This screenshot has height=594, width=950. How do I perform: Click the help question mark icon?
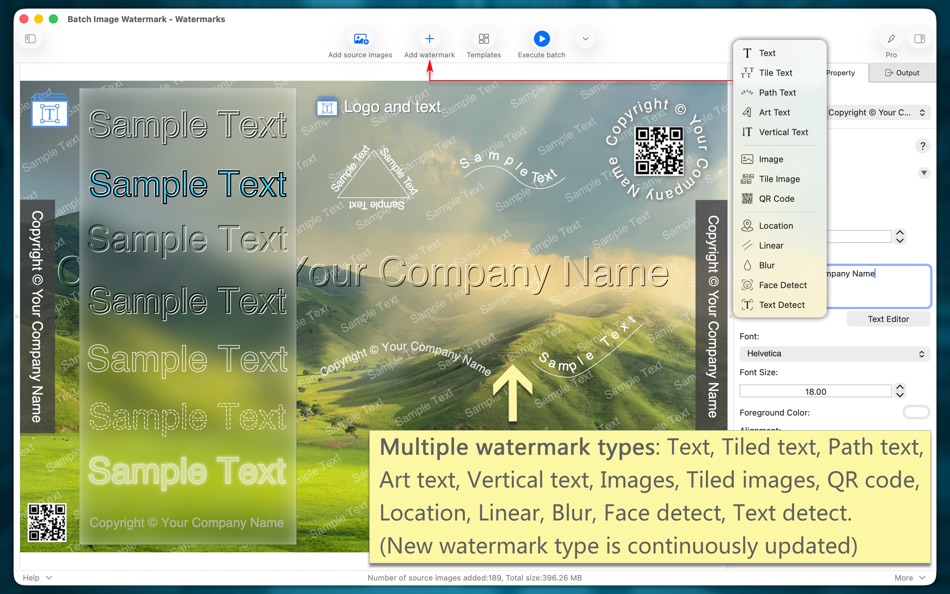pyautogui.click(x=922, y=145)
